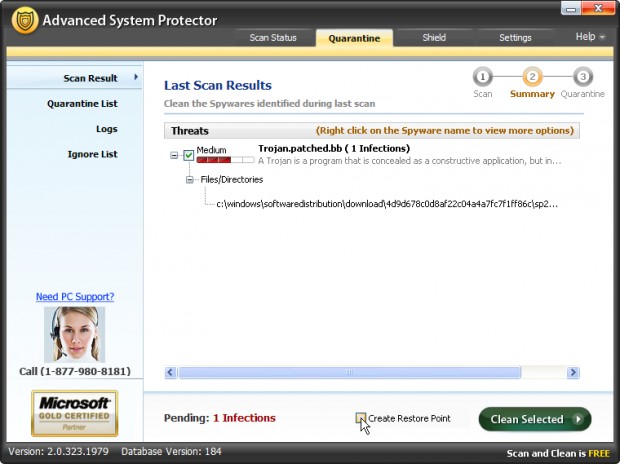The height and width of the screenshot is (464, 620).
Task: Click the horizontal scrollbar thumb
Action: pos(350,372)
